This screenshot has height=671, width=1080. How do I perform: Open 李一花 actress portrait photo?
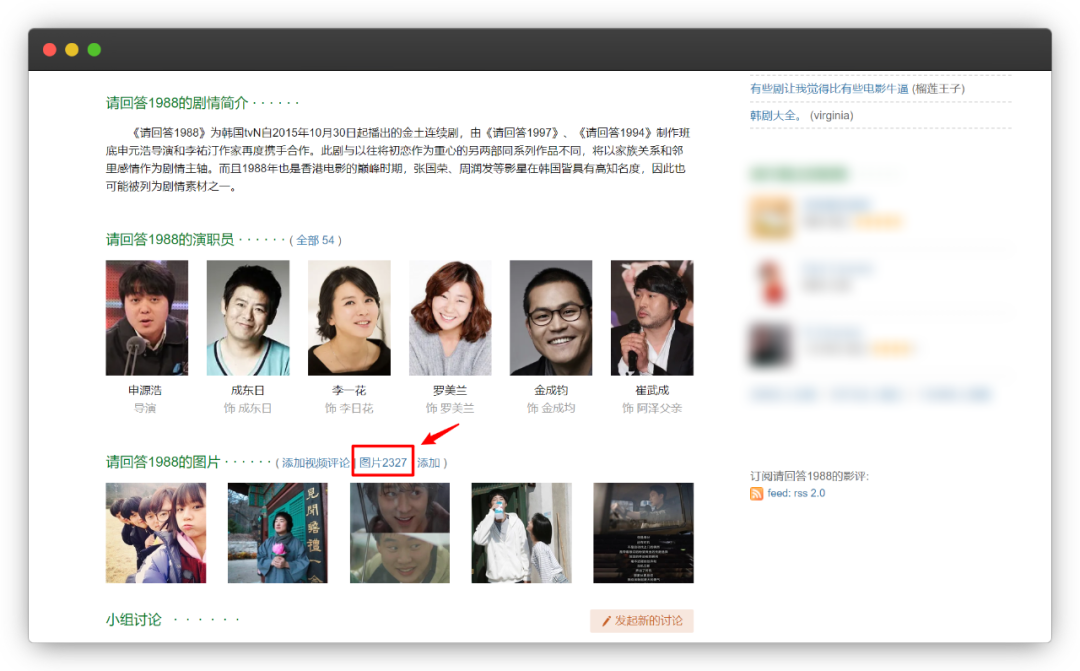349,318
